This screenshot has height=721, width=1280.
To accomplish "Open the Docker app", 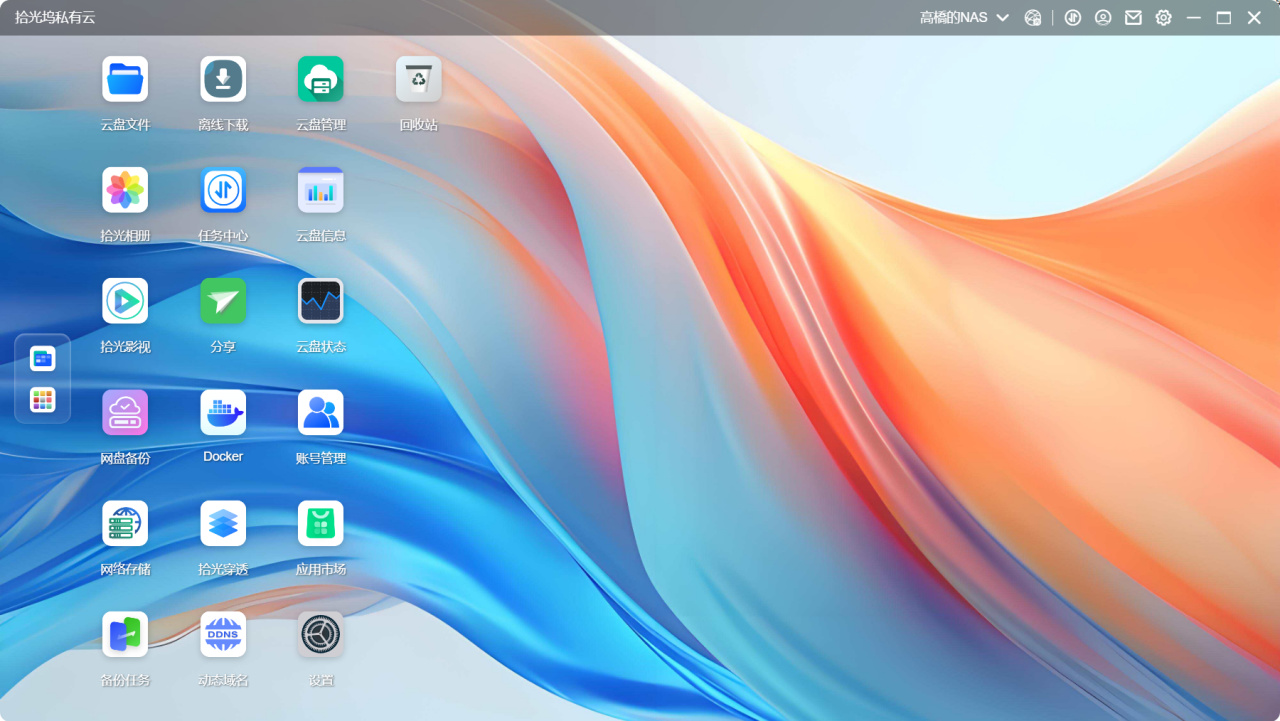I will pos(223,412).
